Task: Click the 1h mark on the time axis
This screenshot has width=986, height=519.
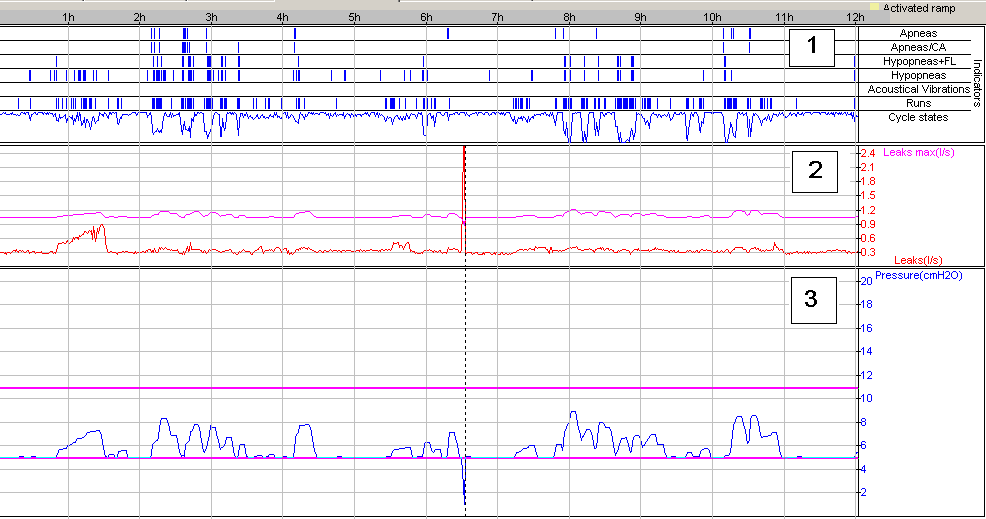Action: coord(67,18)
